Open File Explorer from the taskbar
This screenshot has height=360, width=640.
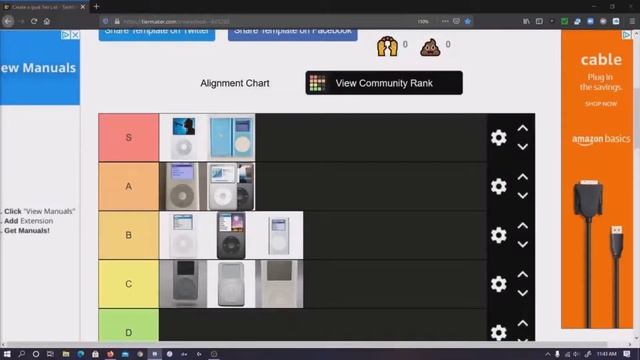(x=66, y=354)
